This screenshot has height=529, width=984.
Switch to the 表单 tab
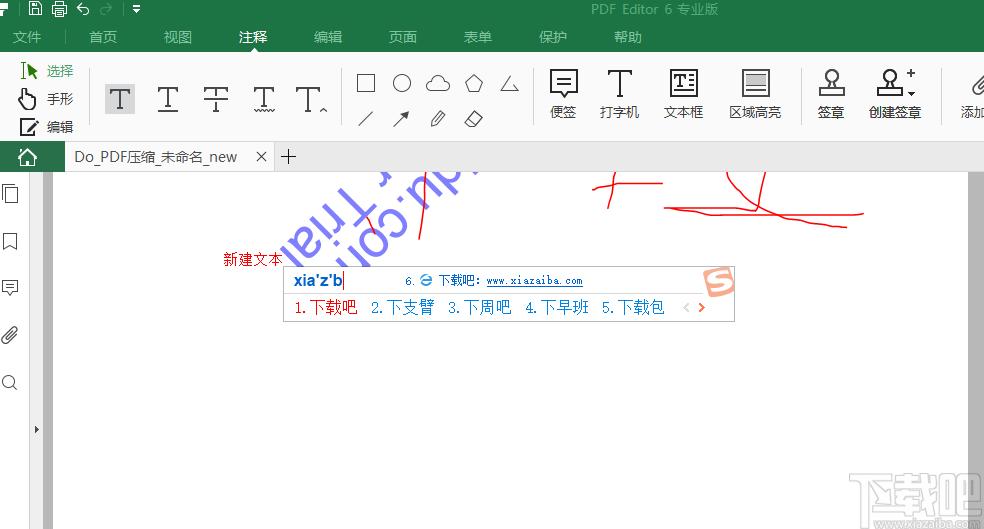click(478, 37)
